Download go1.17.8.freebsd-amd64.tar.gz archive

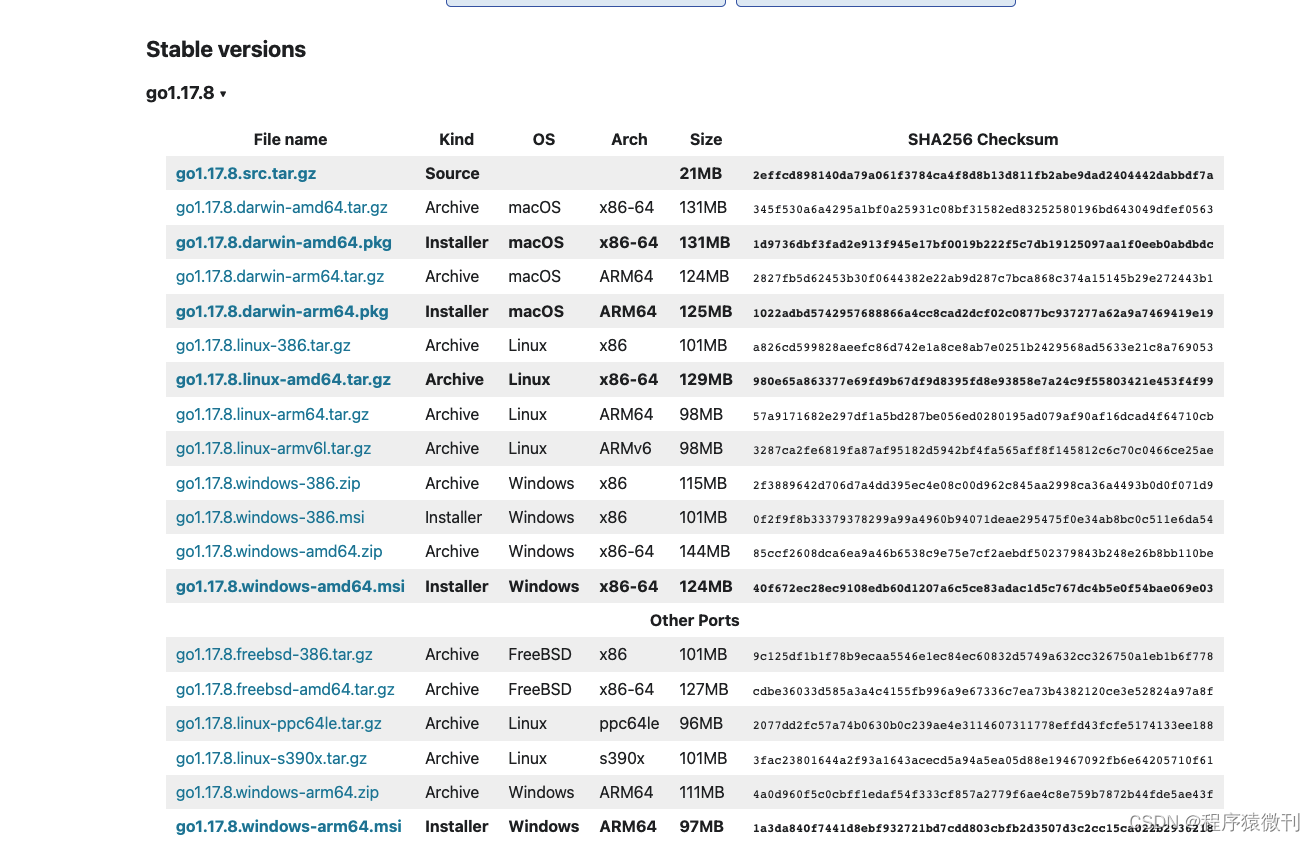[285, 690]
